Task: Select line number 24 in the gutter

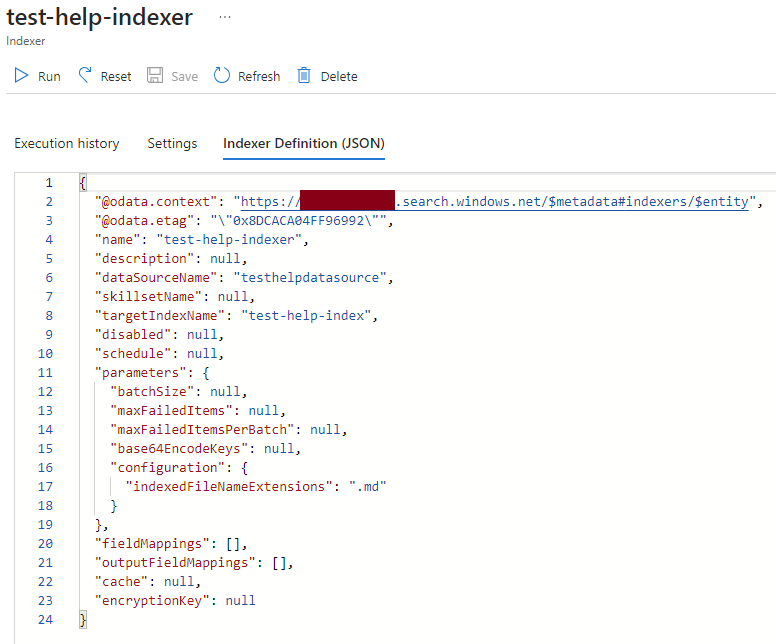Action: point(45,620)
